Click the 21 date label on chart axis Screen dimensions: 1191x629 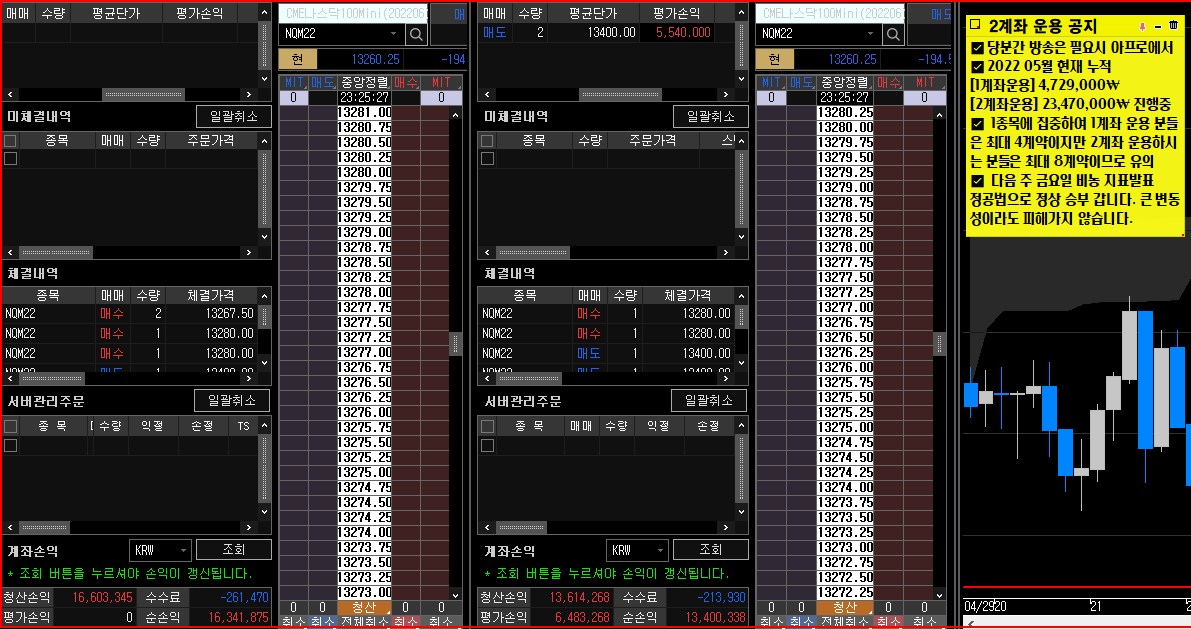pos(1095,605)
